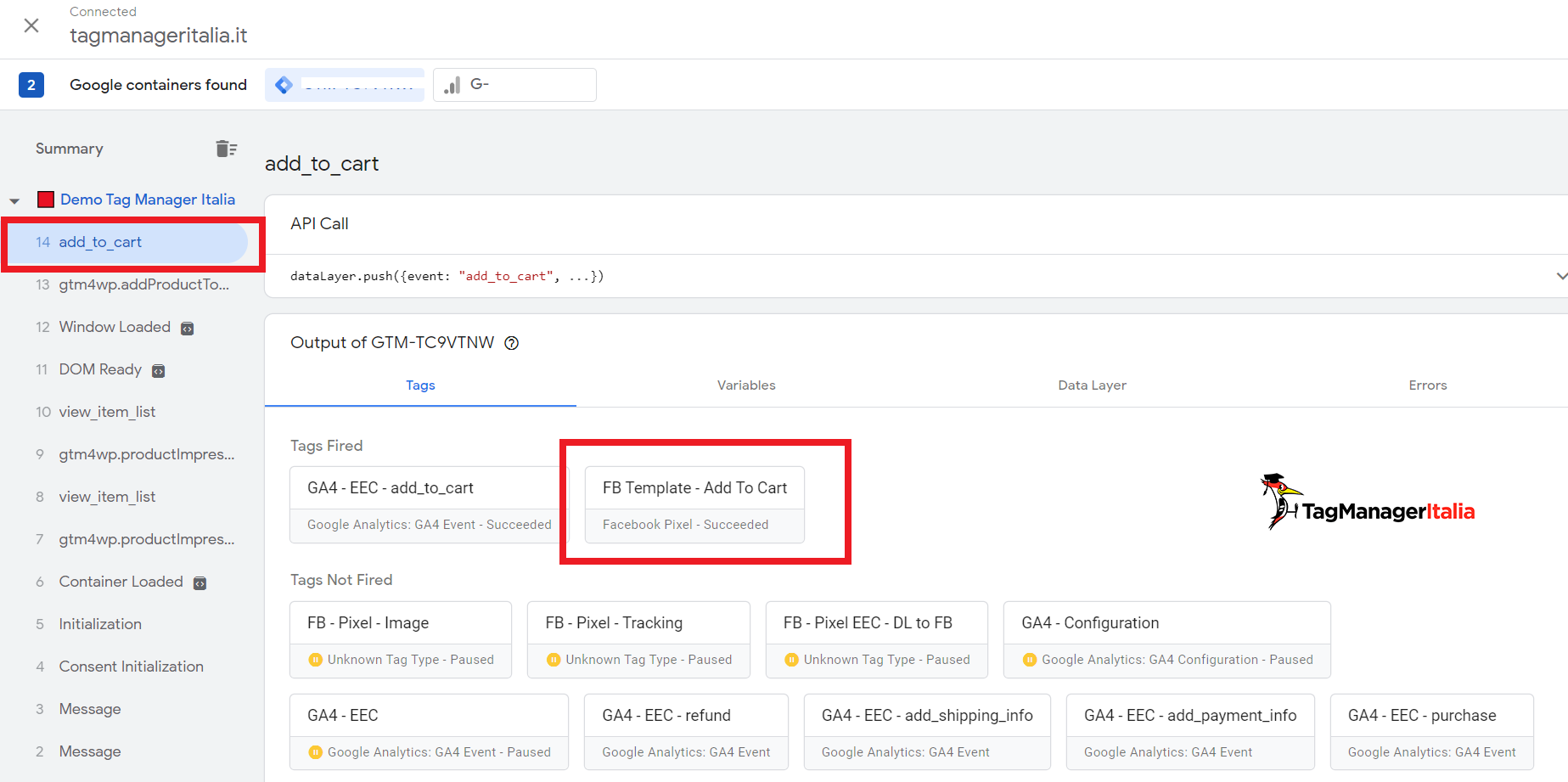This screenshot has width=1568, height=782.
Task: Click pause icon on GA4 - Configuration card
Action: pyautogui.click(x=1030, y=660)
